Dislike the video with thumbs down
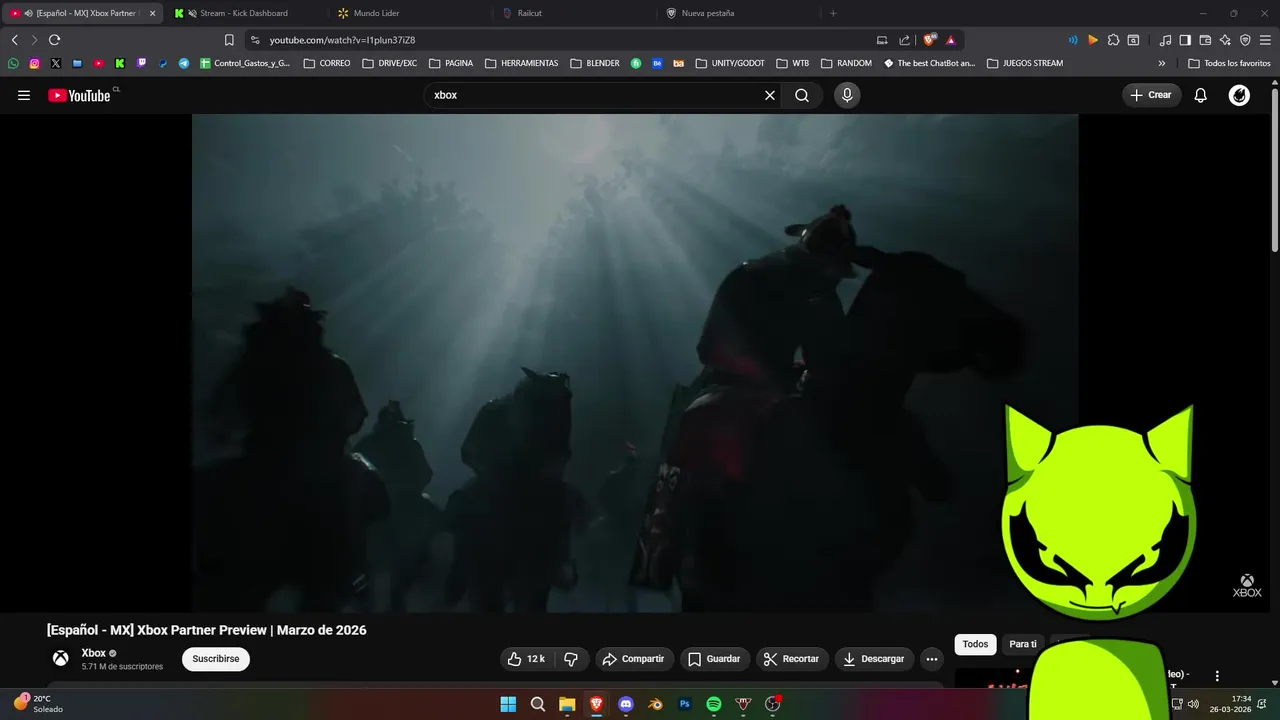 571,659
